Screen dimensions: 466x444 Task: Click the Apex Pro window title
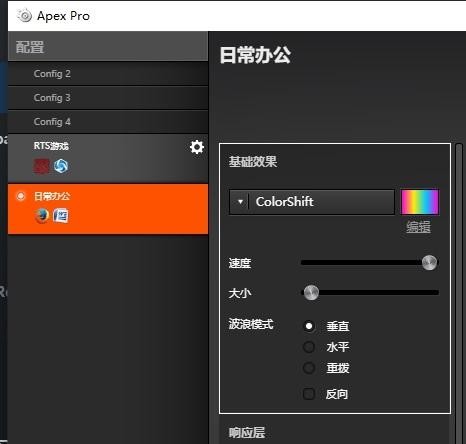tap(63, 16)
